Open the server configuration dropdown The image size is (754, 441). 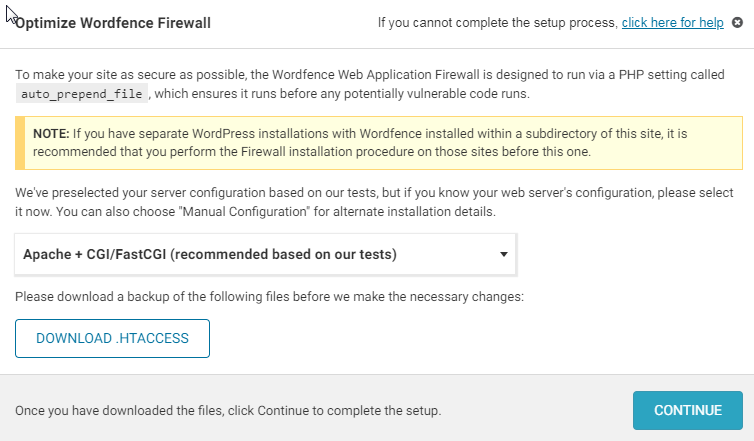(265, 255)
